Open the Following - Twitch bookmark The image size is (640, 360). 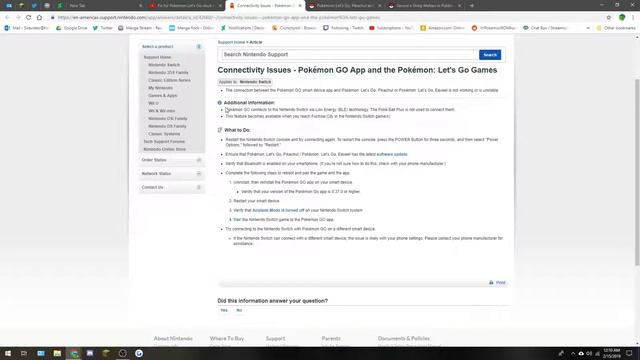click(343, 28)
